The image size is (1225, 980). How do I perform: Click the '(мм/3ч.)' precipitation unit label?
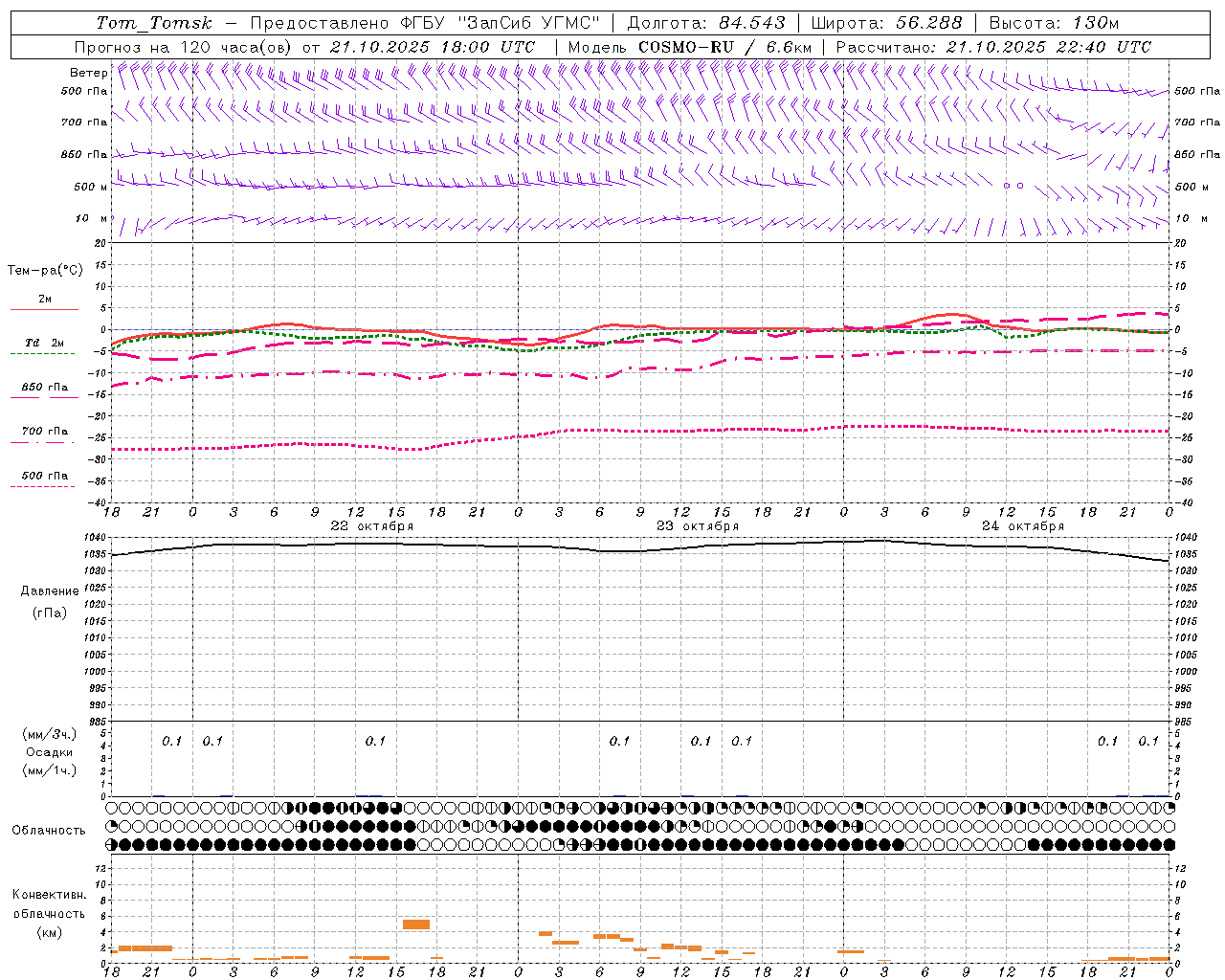[x=50, y=734]
